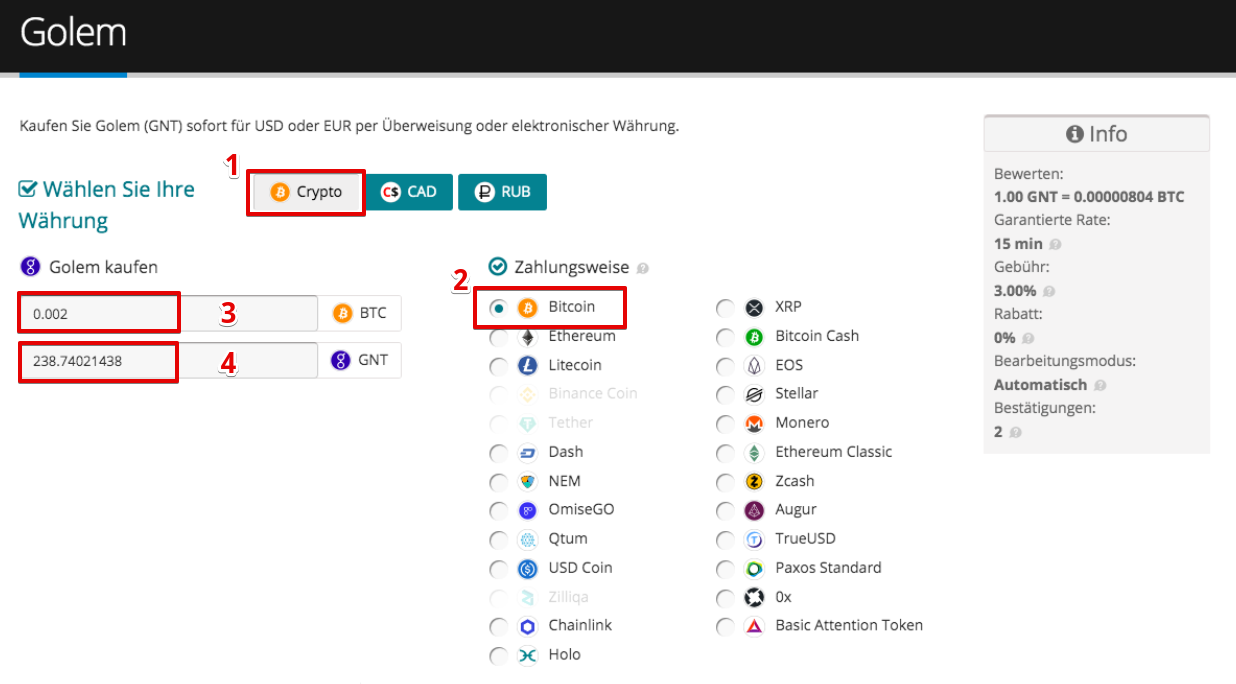Select the Monero radio button
1236x684 pixels.
pos(725,424)
